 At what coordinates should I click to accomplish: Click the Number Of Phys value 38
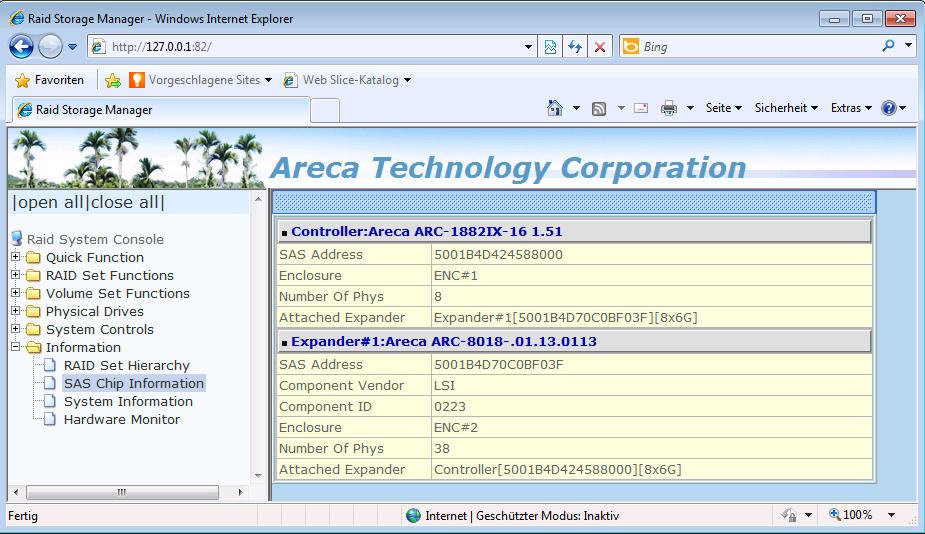click(x=442, y=448)
